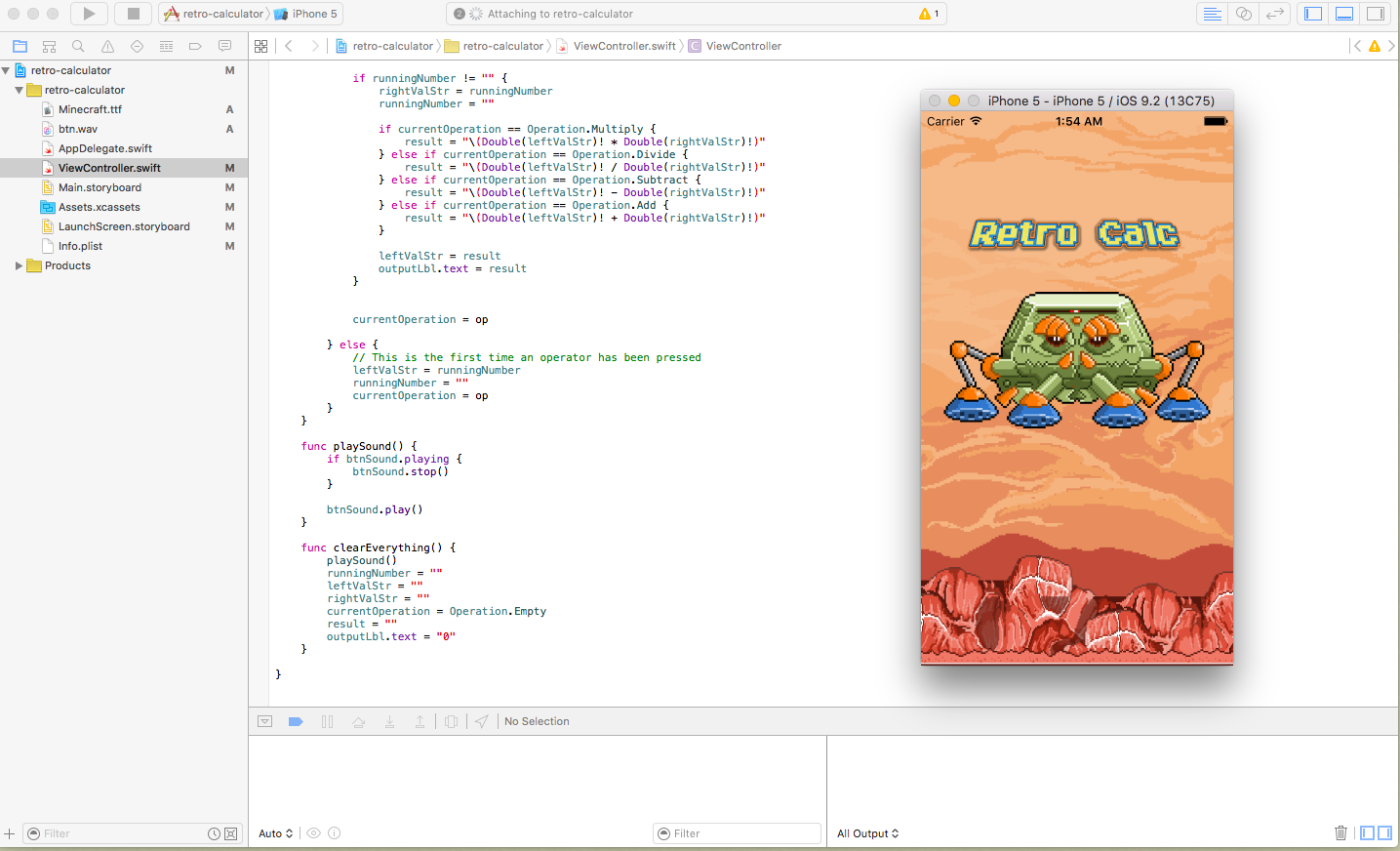
Task: Open the Simulate Location menu
Action: click(x=482, y=721)
